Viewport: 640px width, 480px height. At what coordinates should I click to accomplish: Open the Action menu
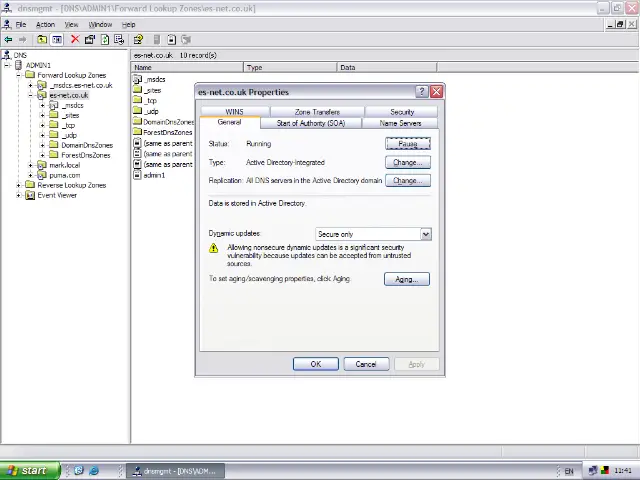(45, 24)
